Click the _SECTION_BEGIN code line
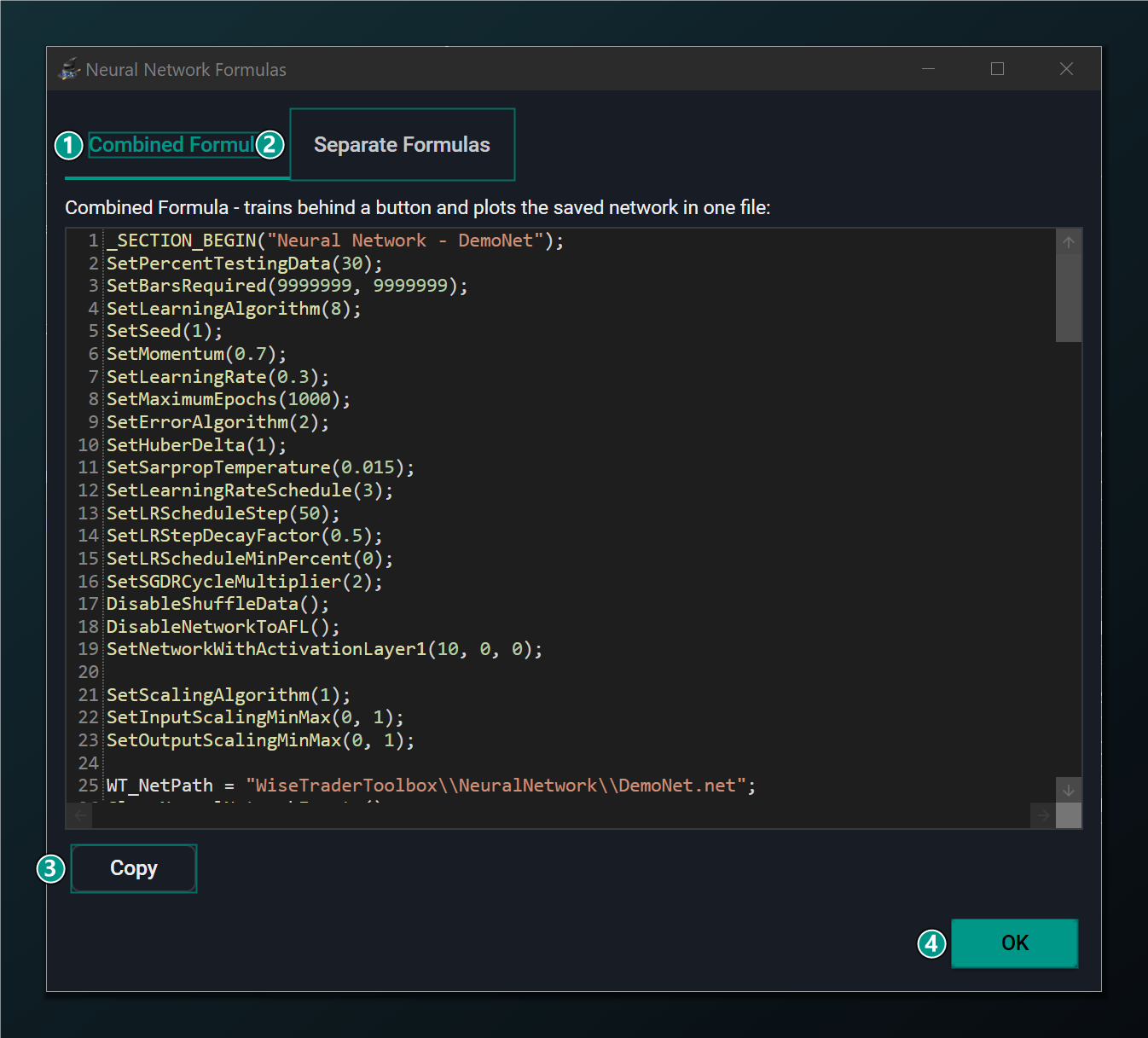The width and height of the screenshot is (1148, 1038). 335,241
